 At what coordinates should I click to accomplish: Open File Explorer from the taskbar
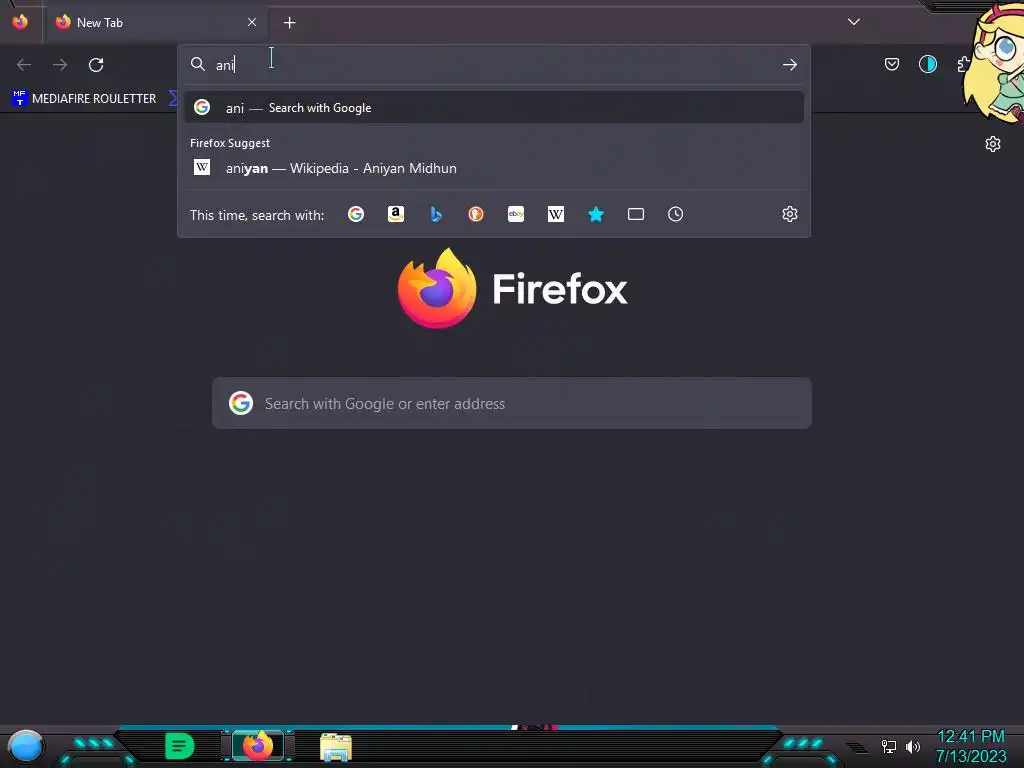tap(336, 747)
